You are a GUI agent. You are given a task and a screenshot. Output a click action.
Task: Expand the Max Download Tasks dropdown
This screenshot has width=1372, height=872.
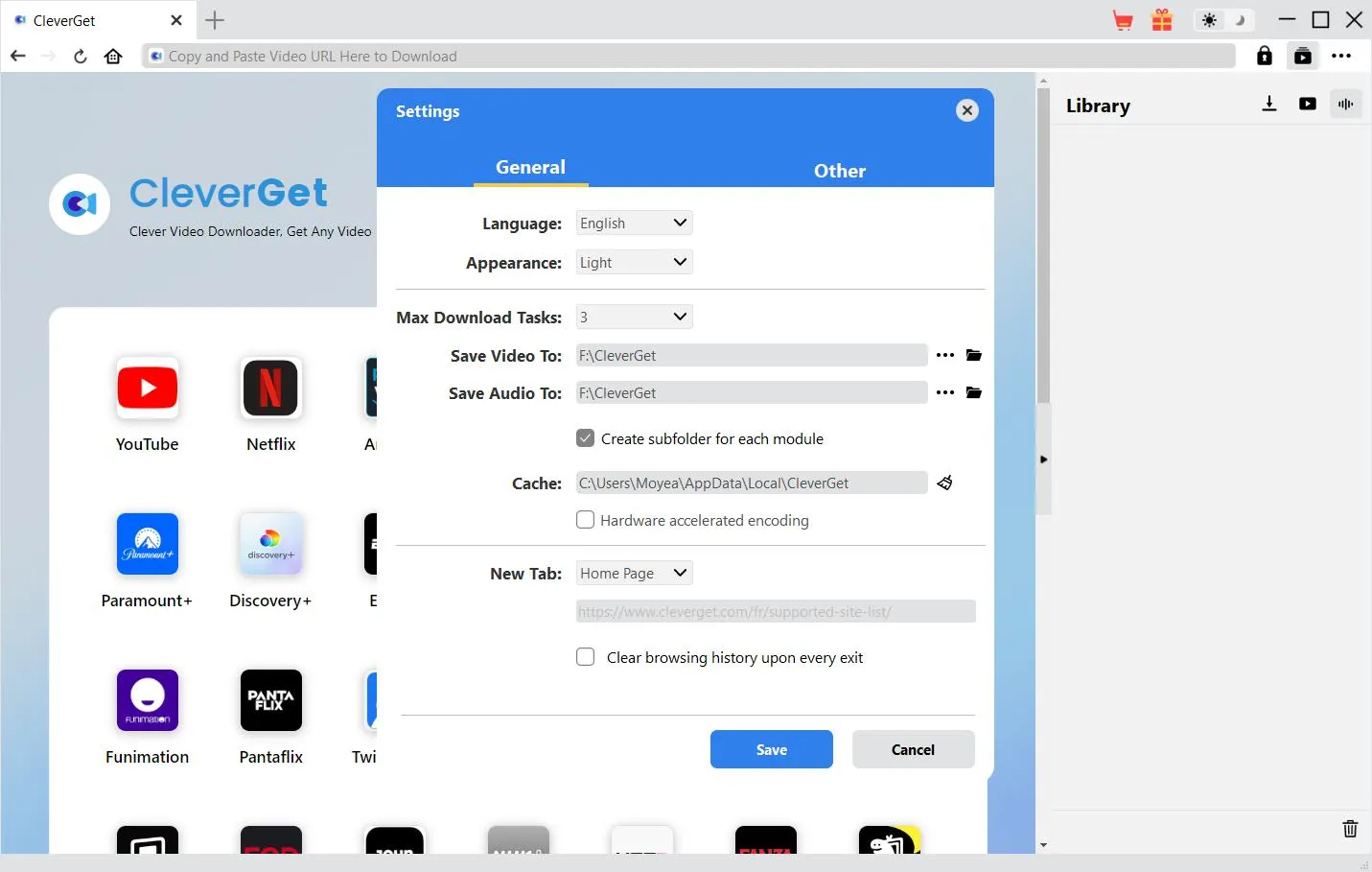(x=634, y=318)
